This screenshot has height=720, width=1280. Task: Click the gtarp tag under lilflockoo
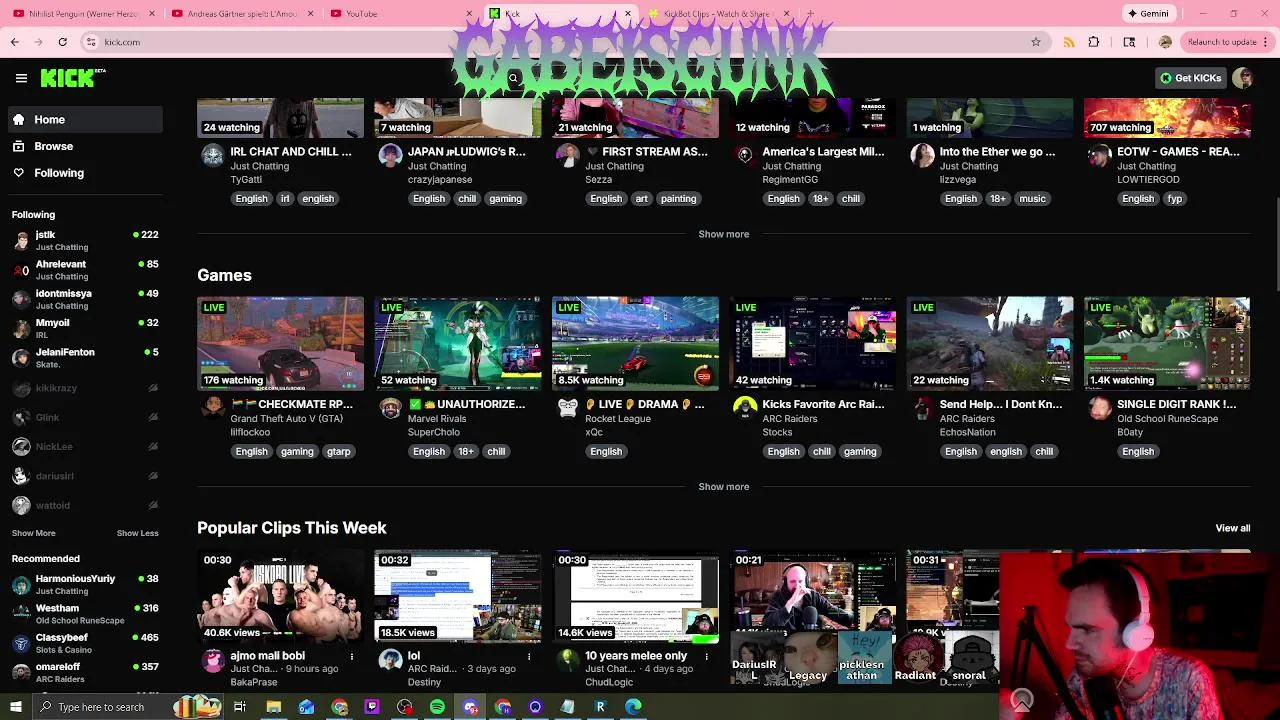pos(338,451)
